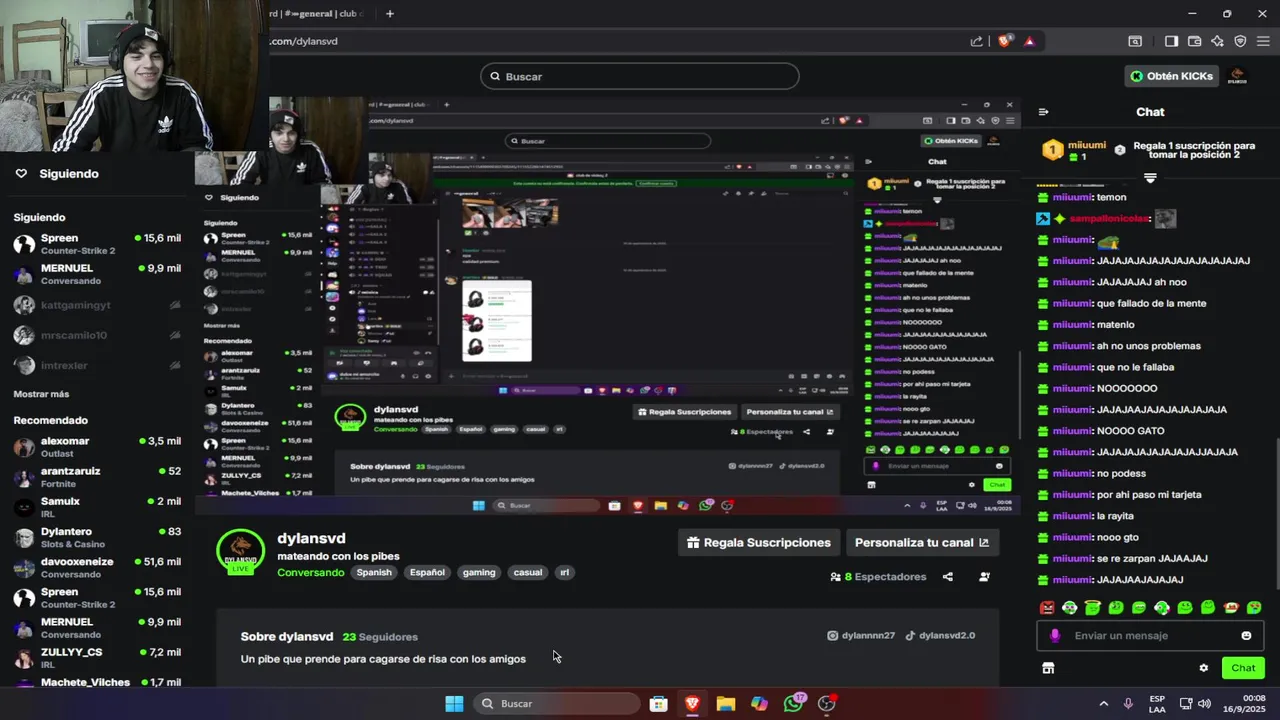This screenshot has height=720, width=1280.
Task: Open the emoji picker smiley icon
Action: point(1246,636)
